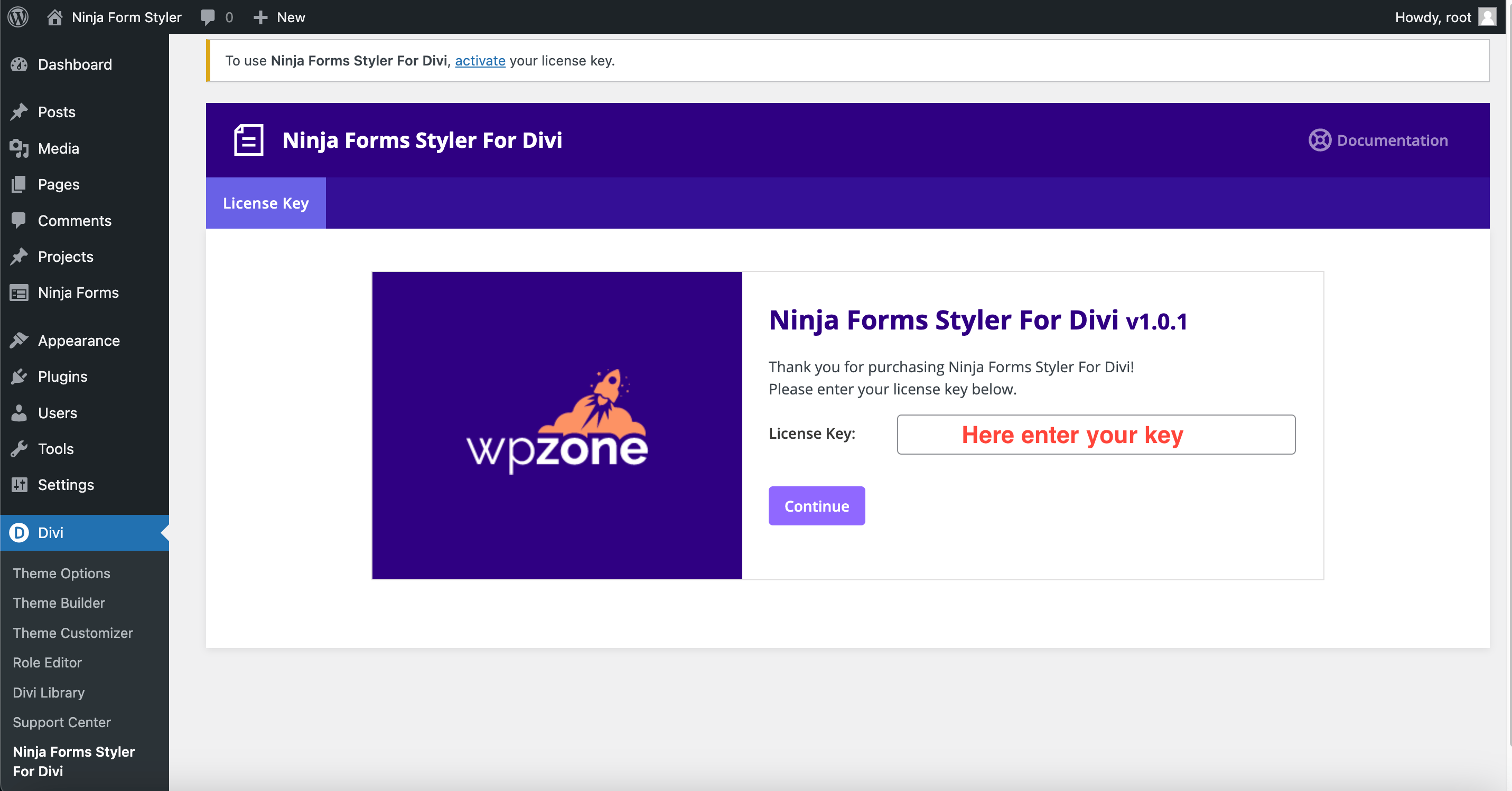Click the Tools wrench icon
Screen dimensions: 1512x791
click(20, 449)
